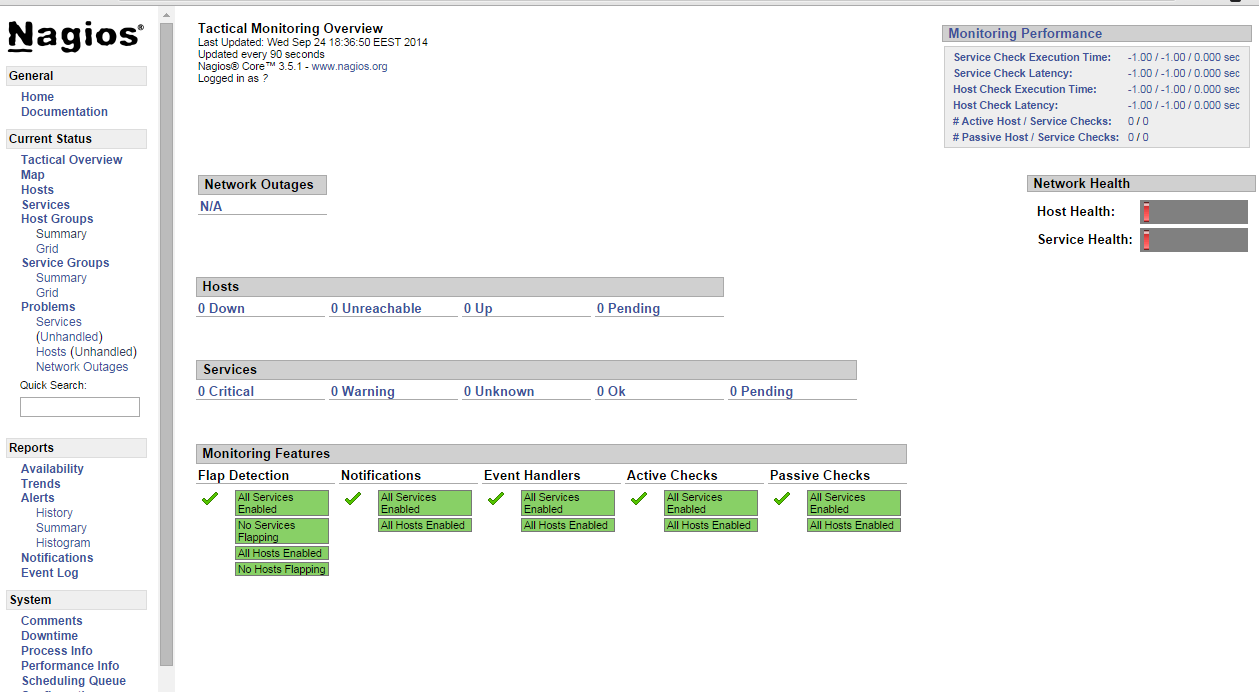The height and width of the screenshot is (692, 1259).
Task: Open 0 Pending under Services
Action: [761, 392]
